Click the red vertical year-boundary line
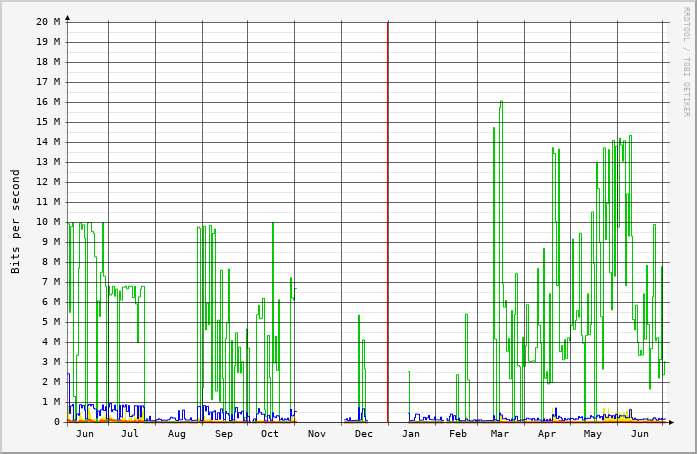This screenshot has height=454, width=697. [x=388, y=222]
